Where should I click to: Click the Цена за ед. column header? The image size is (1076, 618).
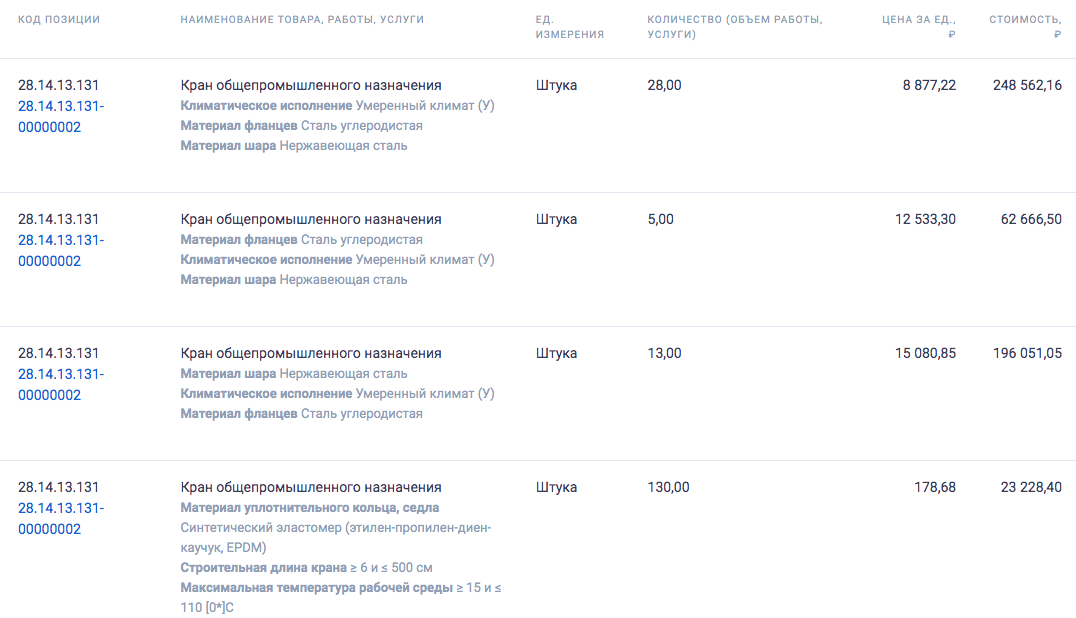click(918, 27)
